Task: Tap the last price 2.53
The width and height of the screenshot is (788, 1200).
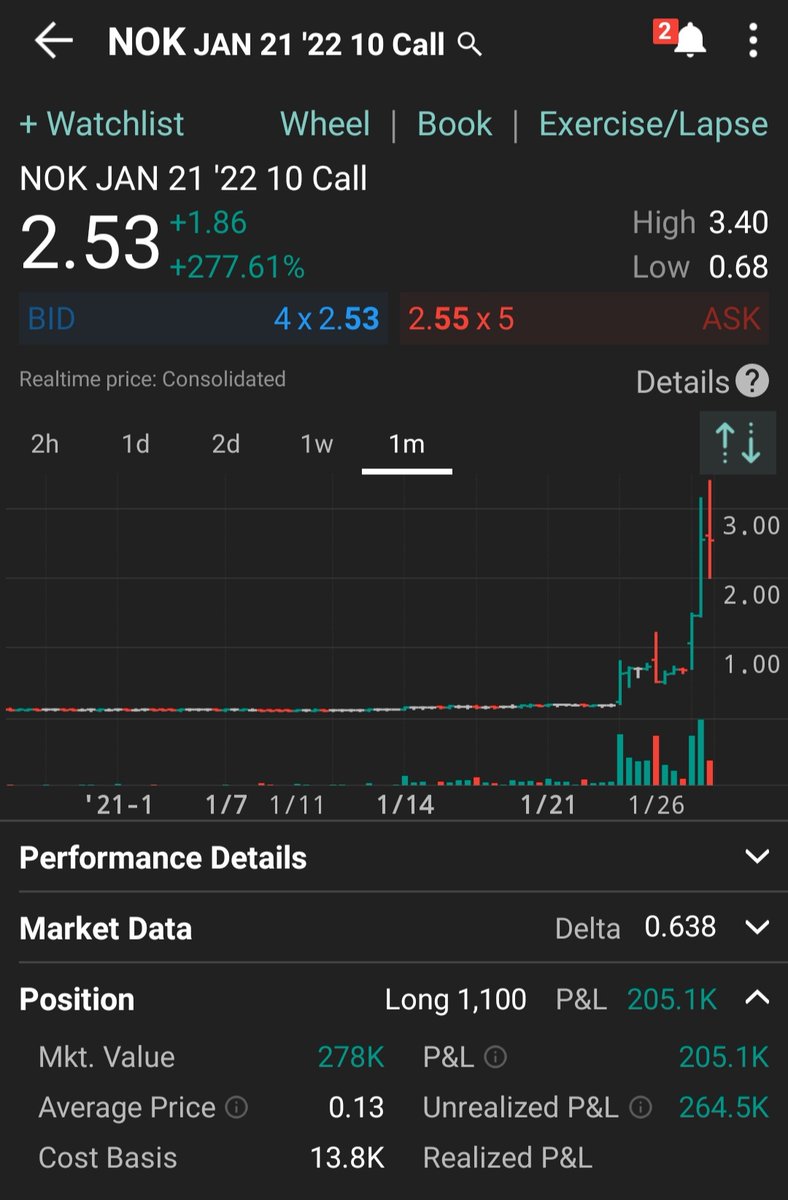Action: (90, 244)
